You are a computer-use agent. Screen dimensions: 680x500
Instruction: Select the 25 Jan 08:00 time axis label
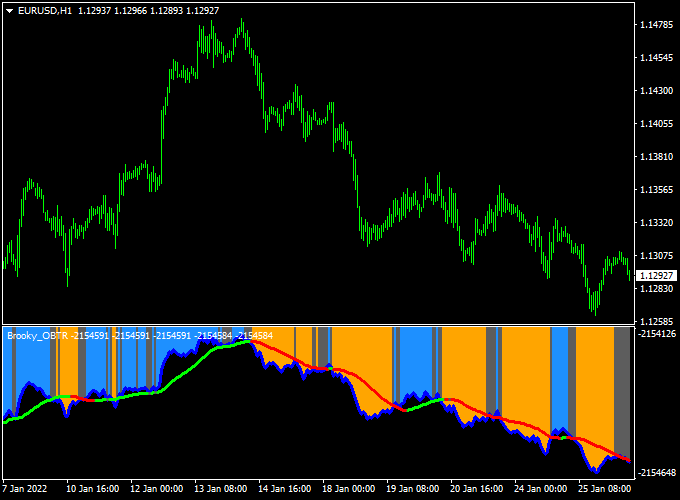pyautogui.click(x=605, y=489)
